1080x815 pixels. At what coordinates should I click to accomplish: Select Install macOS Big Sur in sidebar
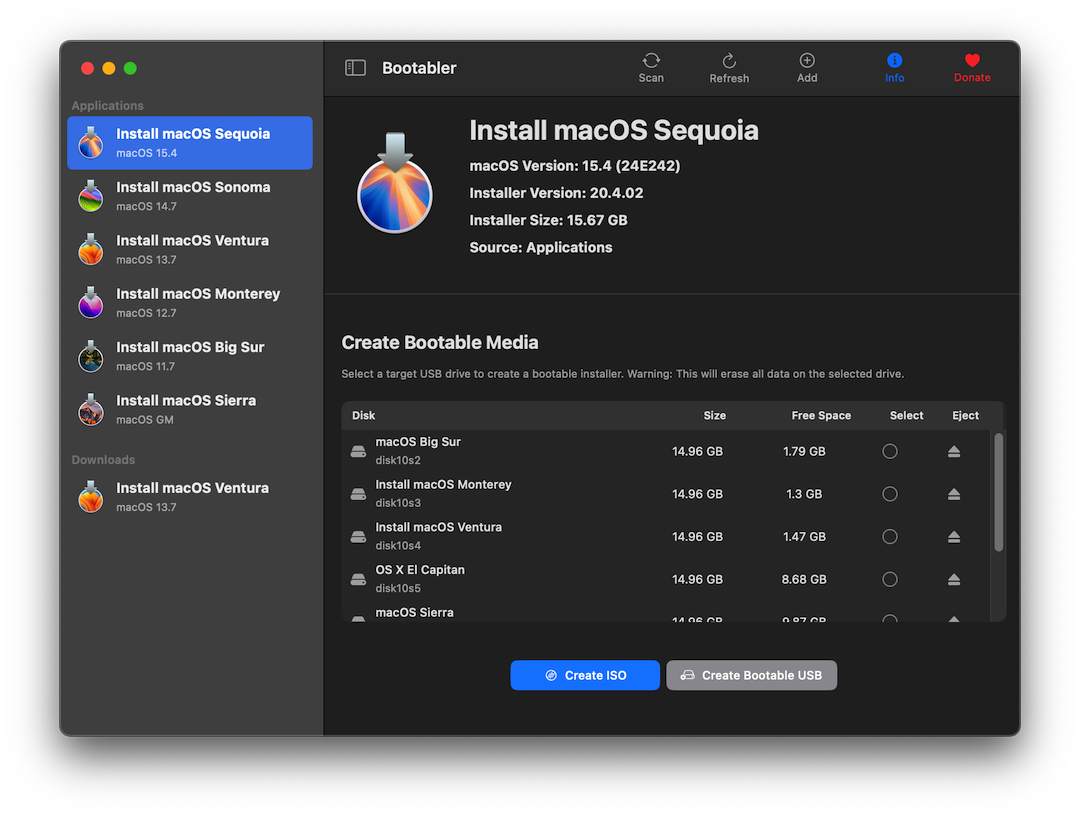point(190,356)
